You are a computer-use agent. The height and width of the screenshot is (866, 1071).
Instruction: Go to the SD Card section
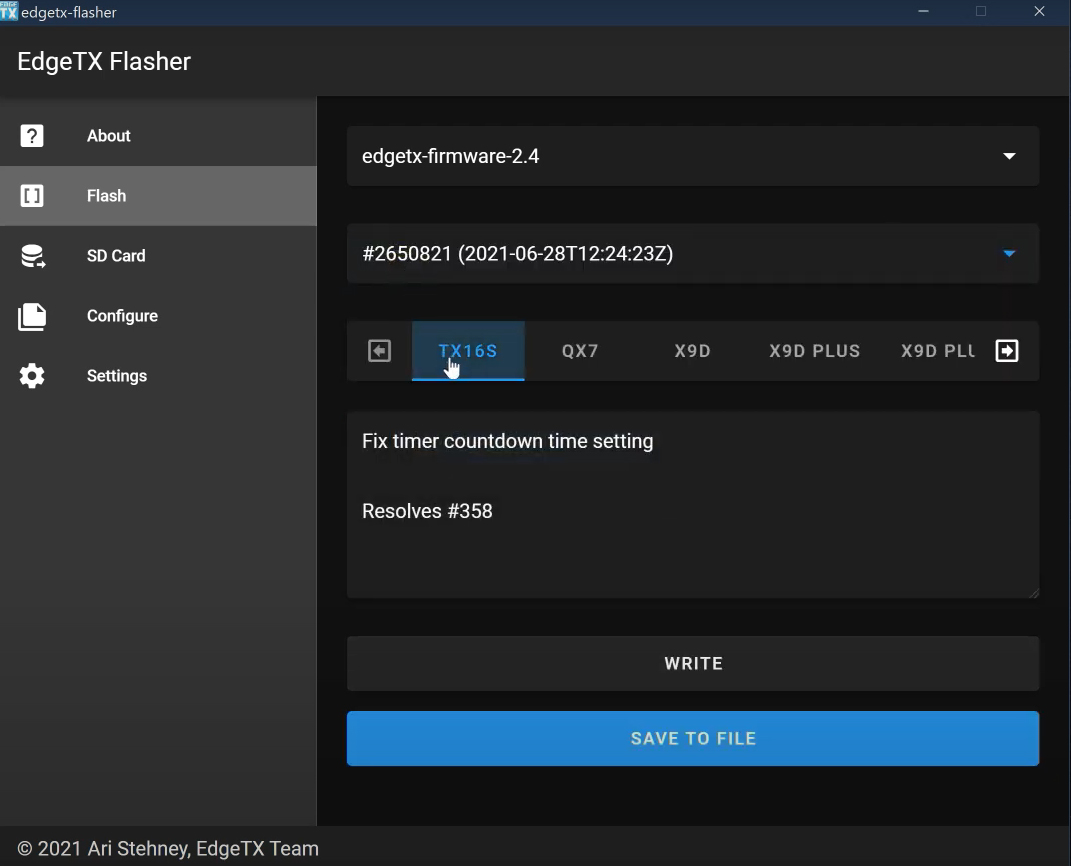click(x=158, y=256)
